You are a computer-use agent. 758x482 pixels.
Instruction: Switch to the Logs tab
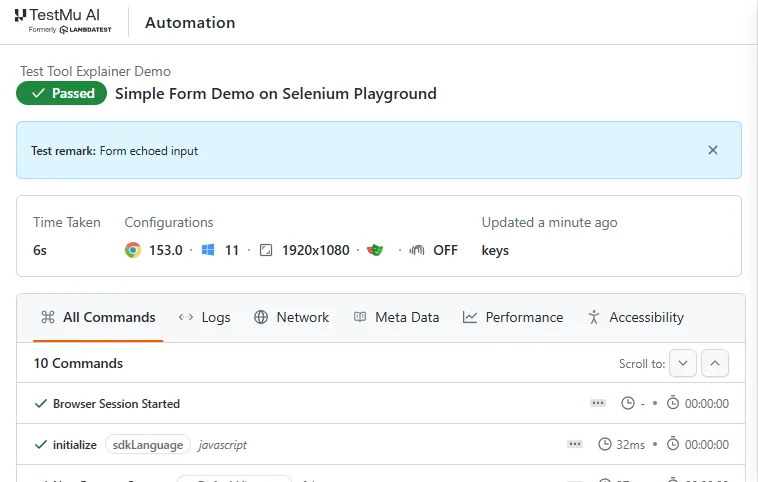pyautogui.click(x=204, y=317)
